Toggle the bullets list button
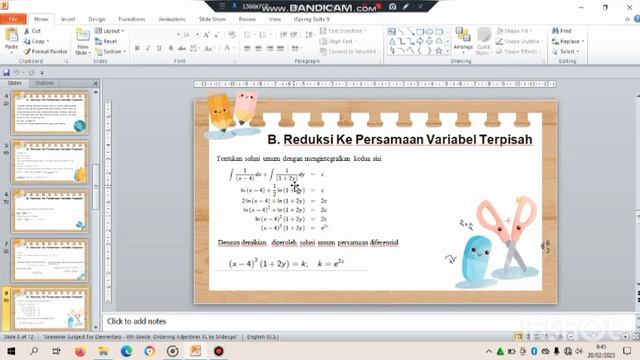640x360 pixels. 249,35
